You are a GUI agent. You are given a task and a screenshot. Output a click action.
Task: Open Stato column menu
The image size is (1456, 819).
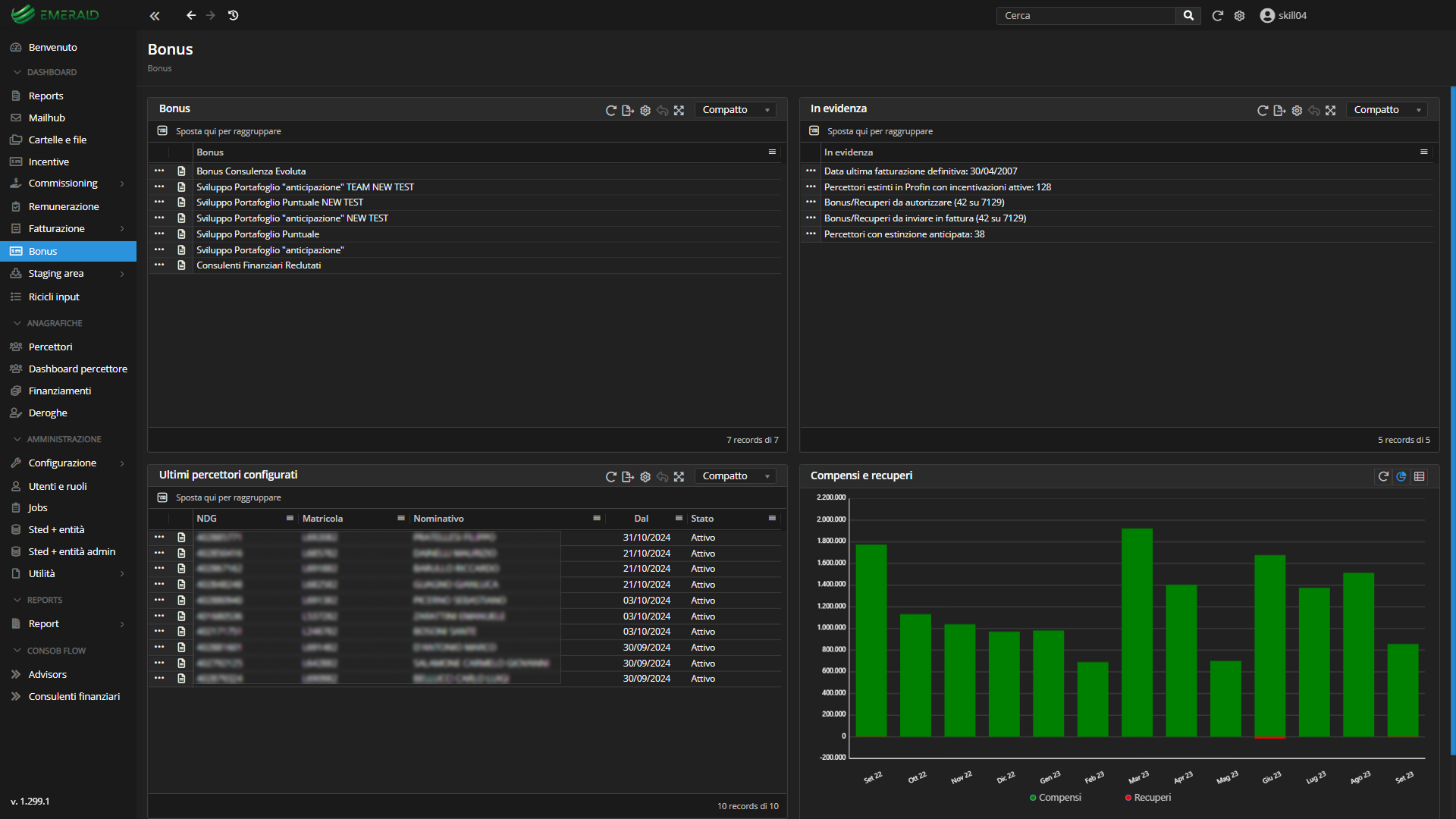point(772,519)
